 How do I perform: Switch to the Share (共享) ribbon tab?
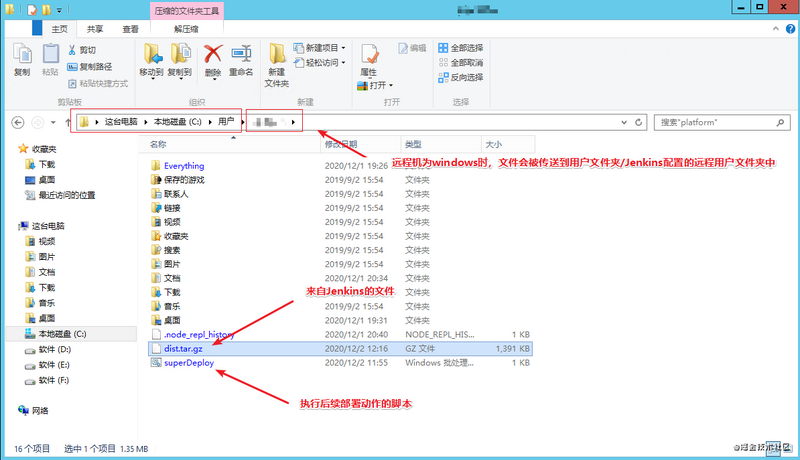click(x=95, y=29)
